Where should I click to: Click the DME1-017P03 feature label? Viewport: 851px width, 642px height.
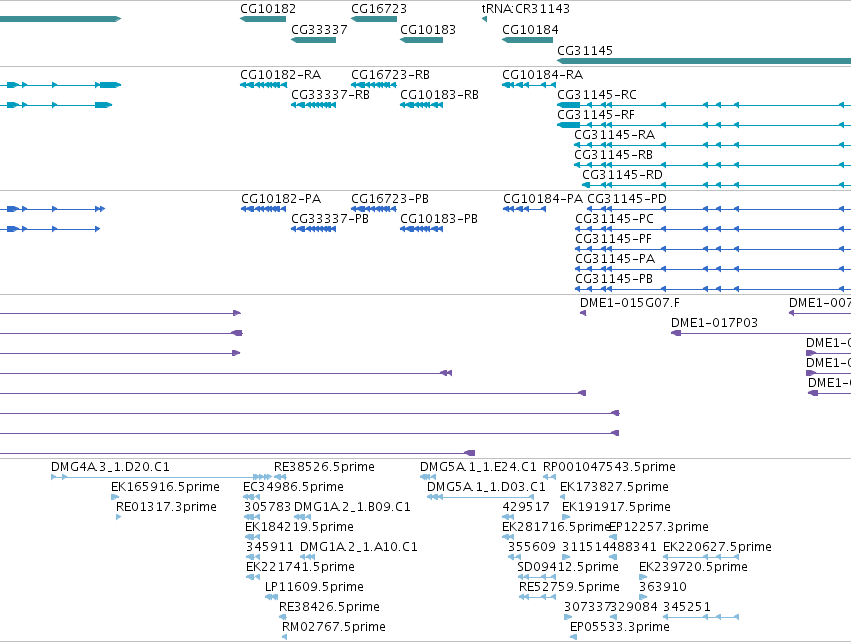click(714, 323)
